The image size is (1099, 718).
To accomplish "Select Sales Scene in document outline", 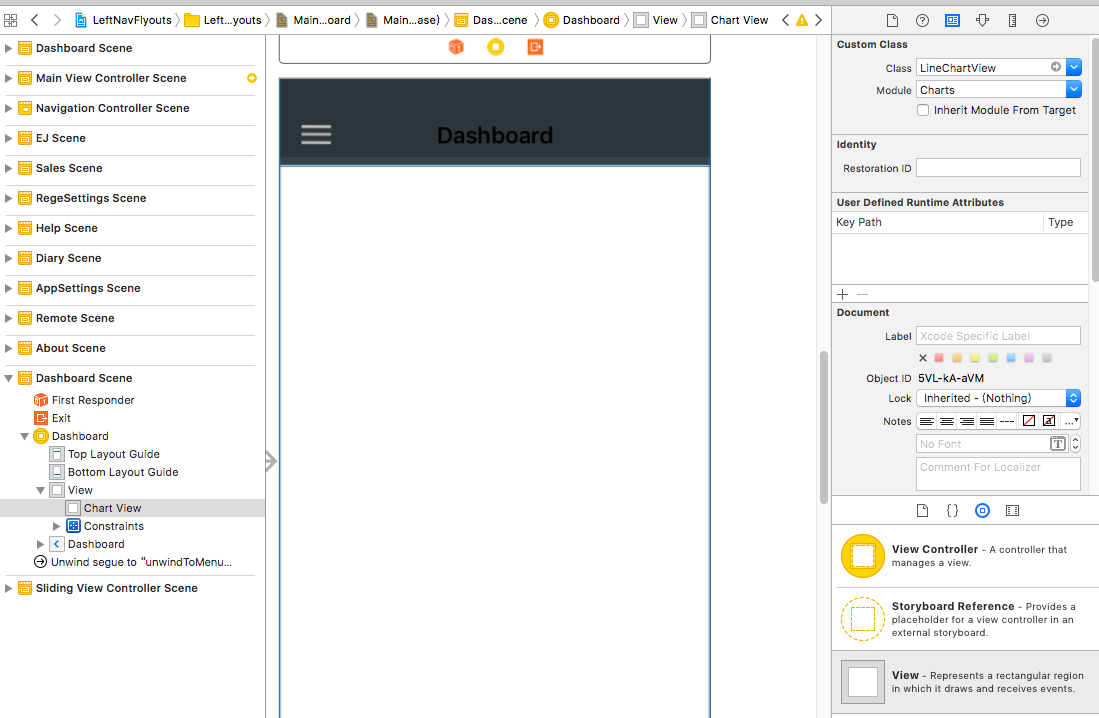I will [69, 168].
